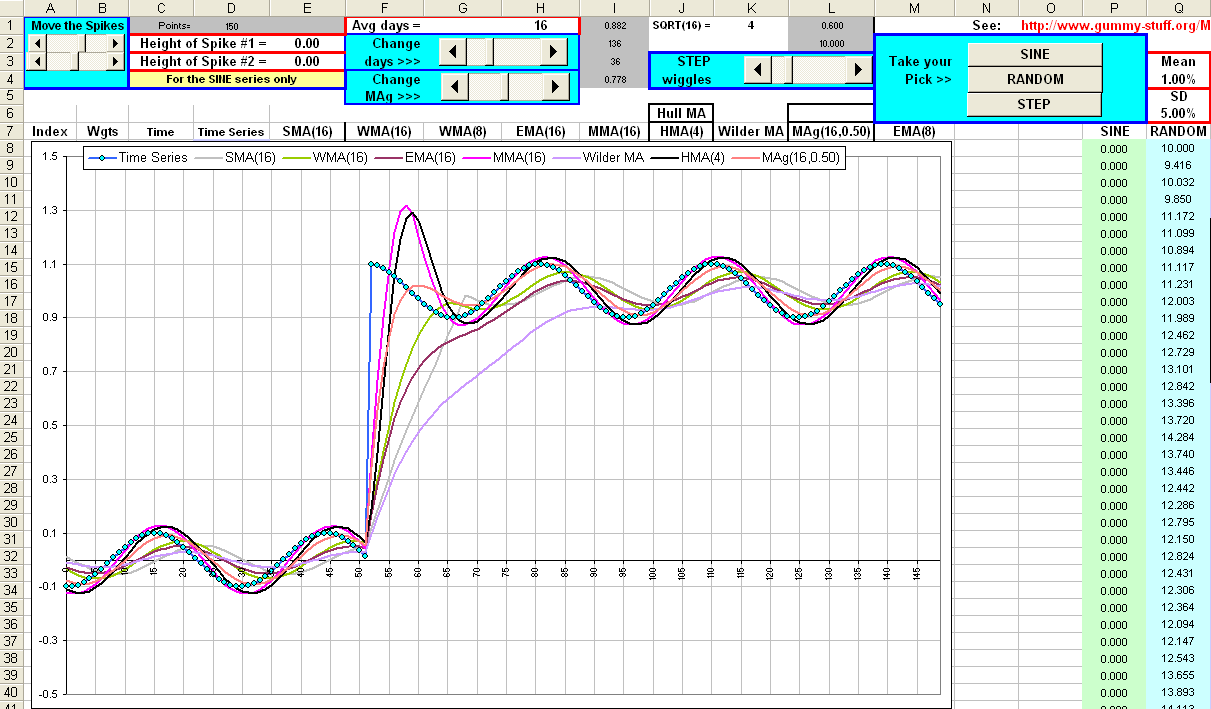Select row 36 header

(x=11, y=624)
